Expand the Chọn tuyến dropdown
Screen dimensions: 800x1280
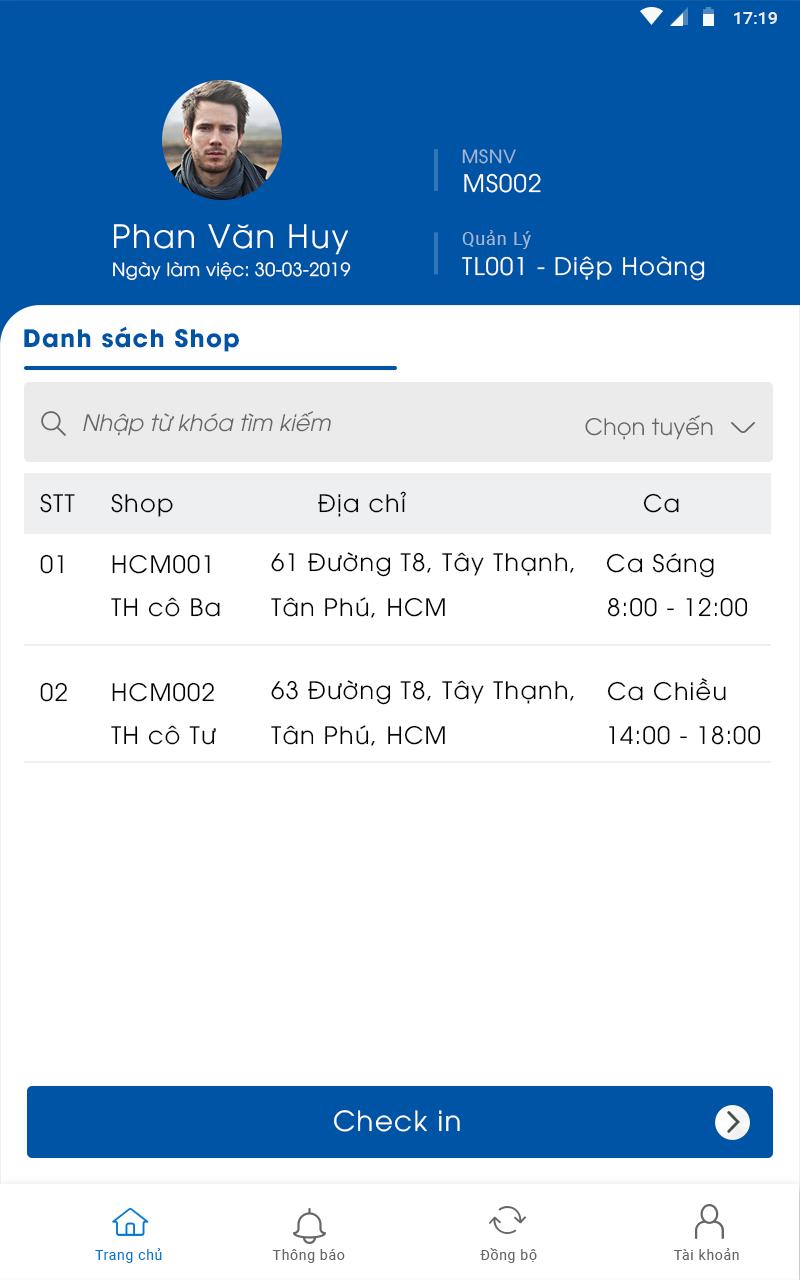[x=670, y=427]
